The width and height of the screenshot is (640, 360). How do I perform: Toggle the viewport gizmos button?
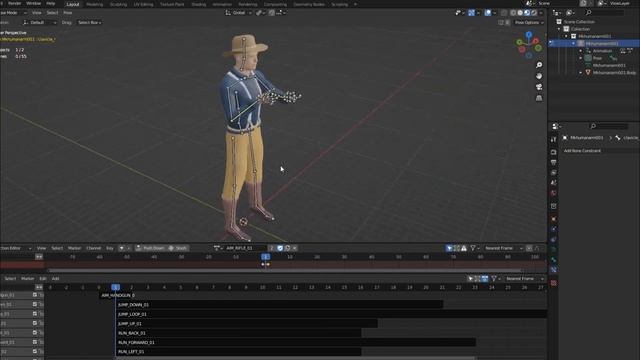pyautogui.click(x=471, y=13)
